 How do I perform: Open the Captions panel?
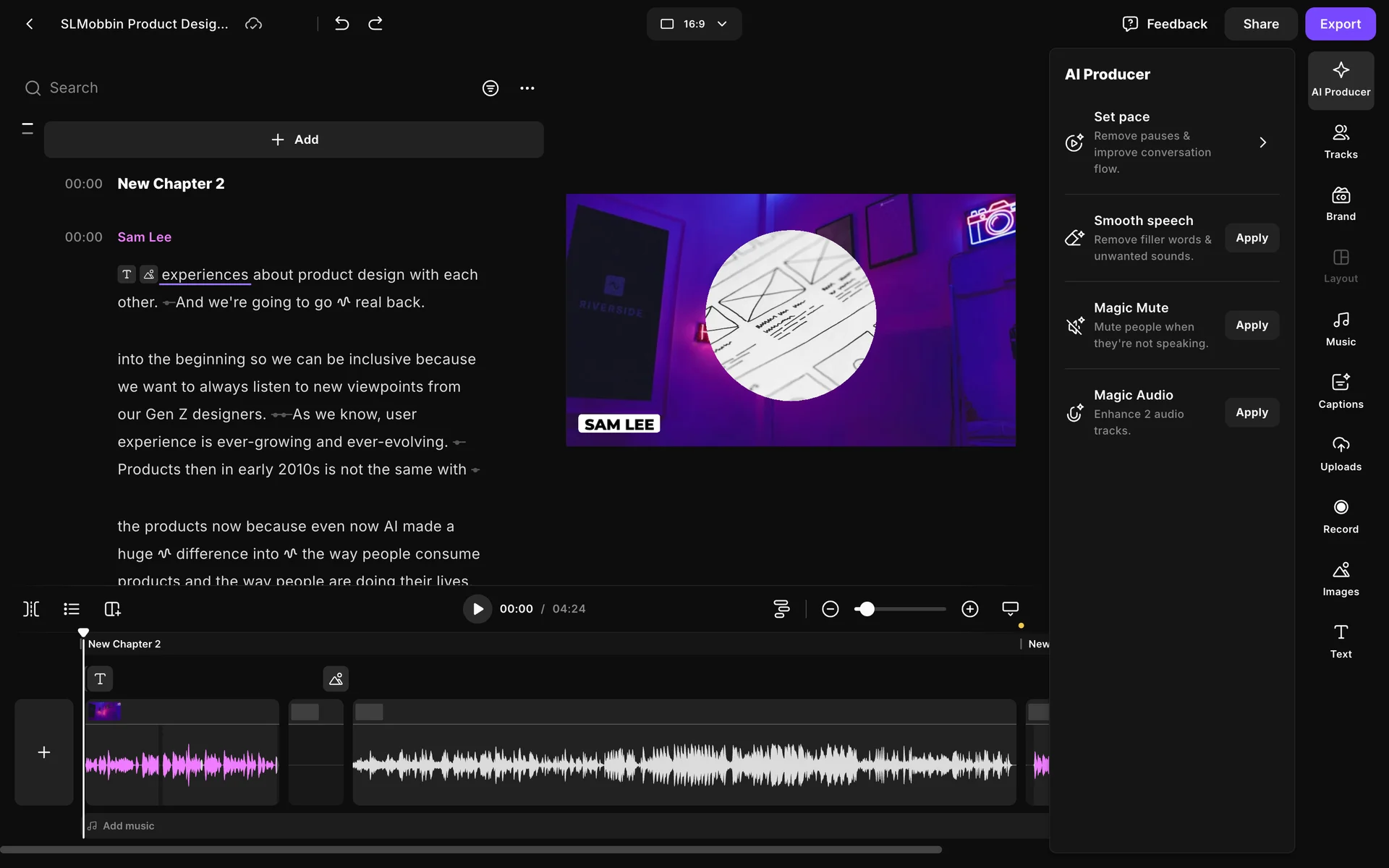point(1341,391)
